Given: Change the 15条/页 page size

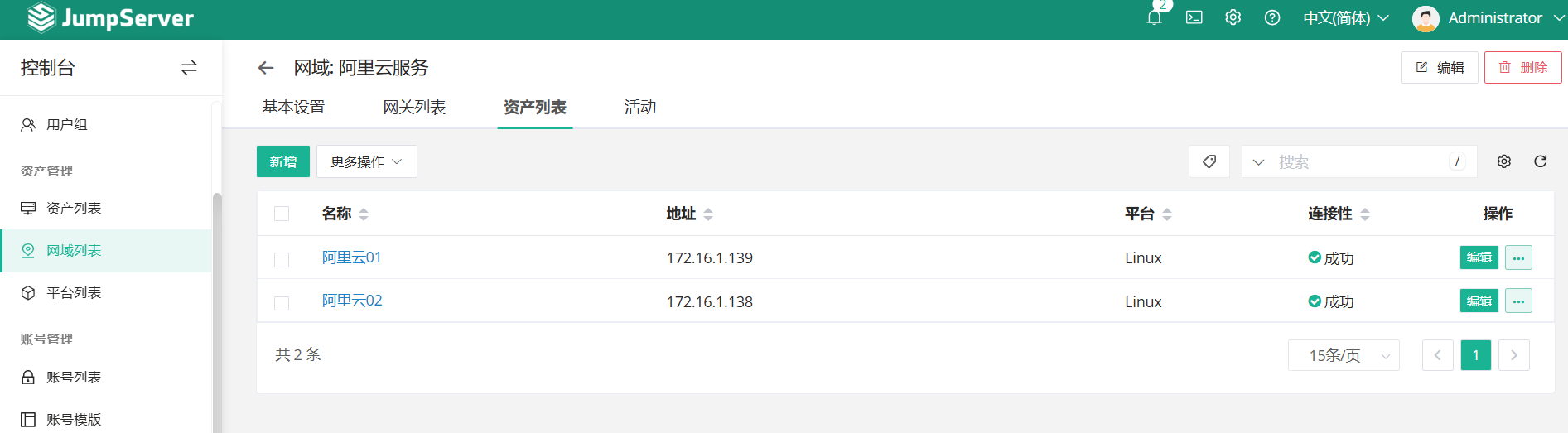Looking at the screenshot, I should coord(1344,355).
